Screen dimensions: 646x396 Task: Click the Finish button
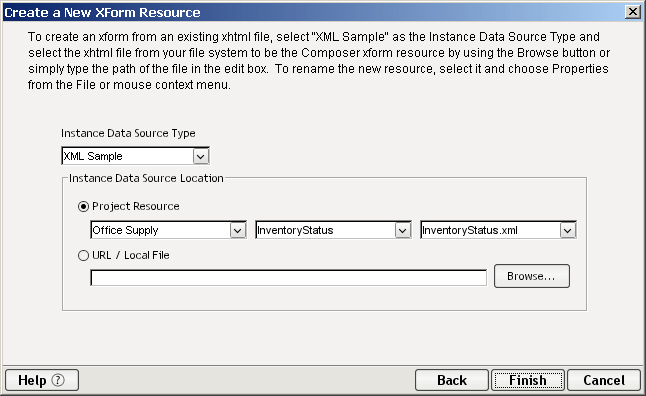tap(528, 380)
